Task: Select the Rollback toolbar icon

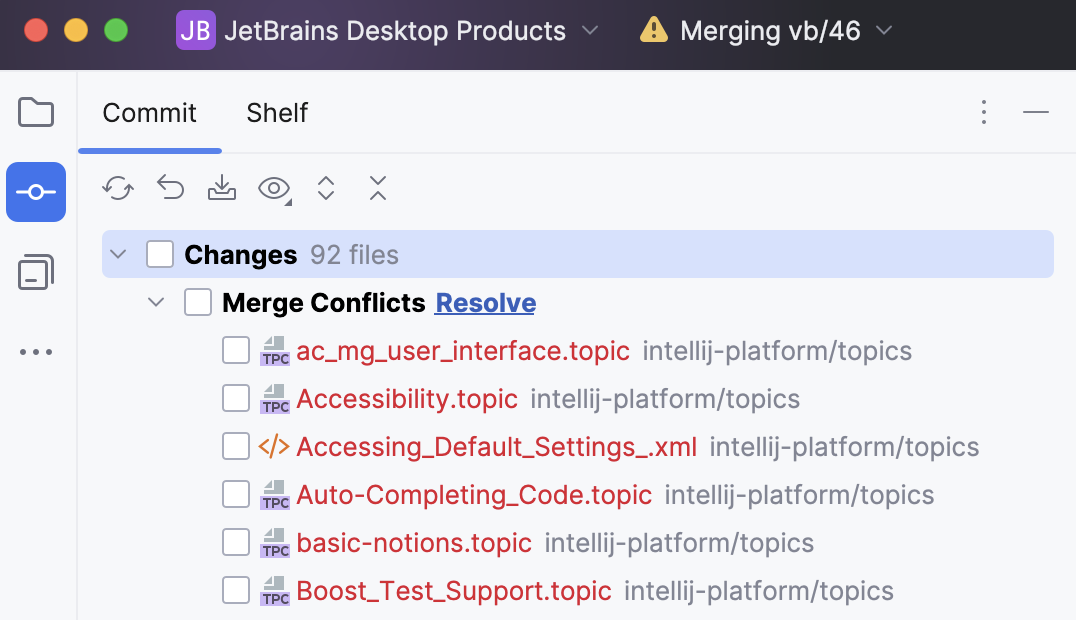Action: click(169, 188)
